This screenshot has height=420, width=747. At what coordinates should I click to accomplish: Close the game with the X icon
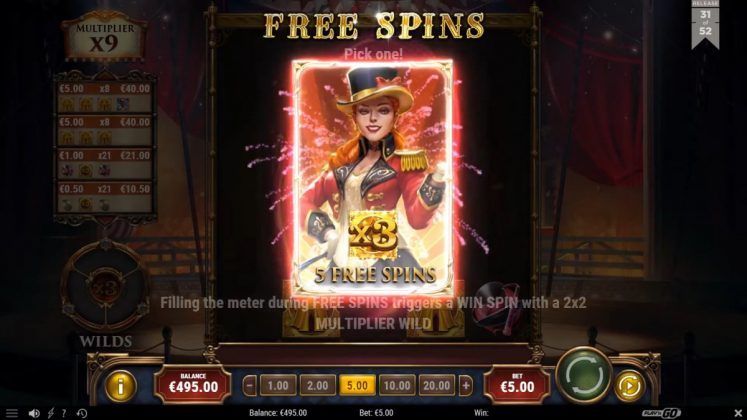click(738, 412)
